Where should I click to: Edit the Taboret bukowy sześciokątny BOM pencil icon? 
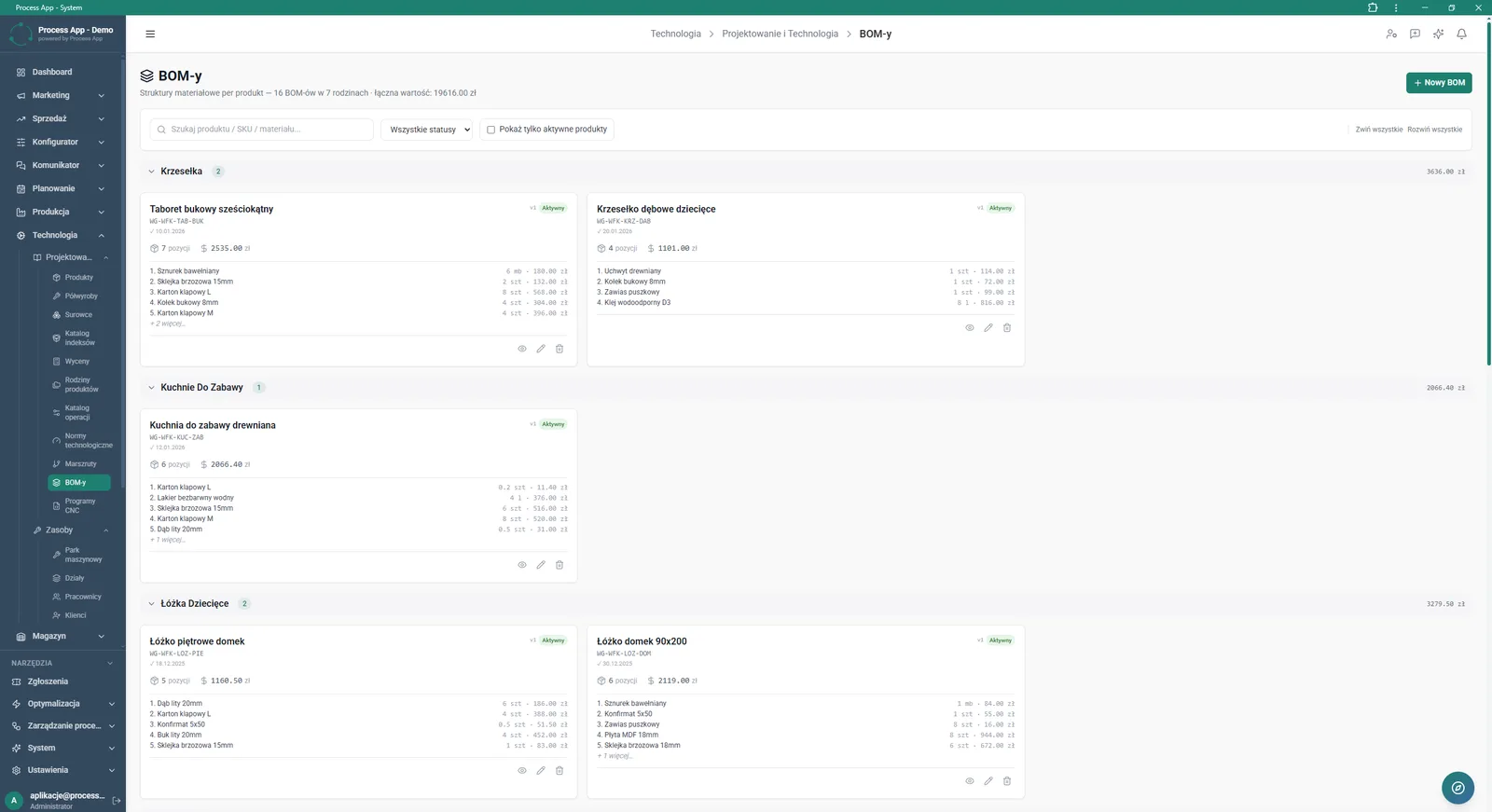point(541,349)
